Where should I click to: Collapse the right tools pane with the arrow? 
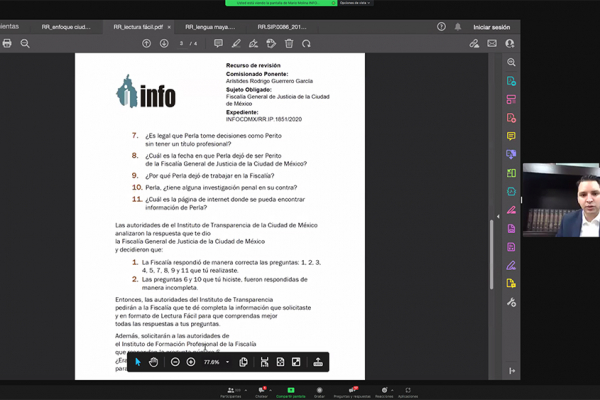tap(498, 217)
